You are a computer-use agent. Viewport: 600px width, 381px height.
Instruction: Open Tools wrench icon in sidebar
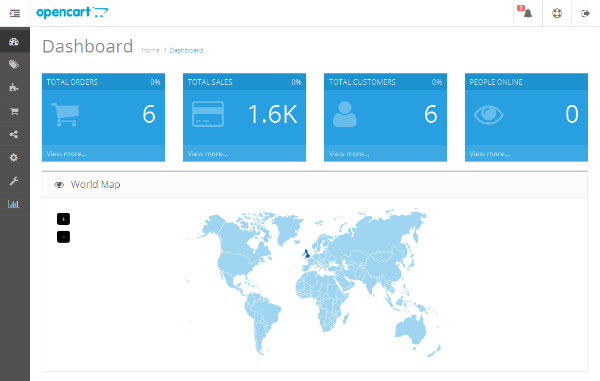click(x=14, y=181)
